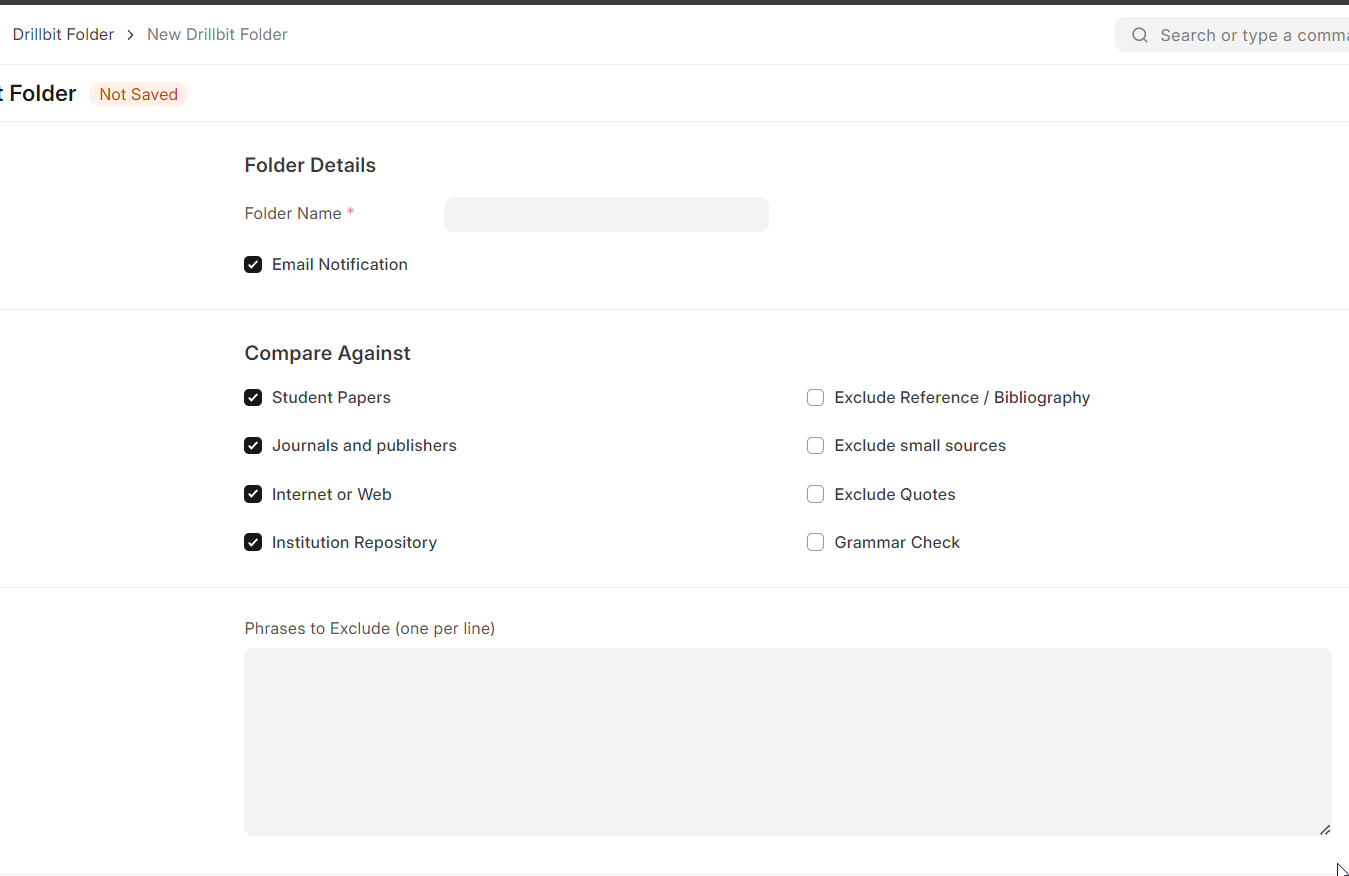Go to Drillbit Folder breadcrumb link

[63, 35]
